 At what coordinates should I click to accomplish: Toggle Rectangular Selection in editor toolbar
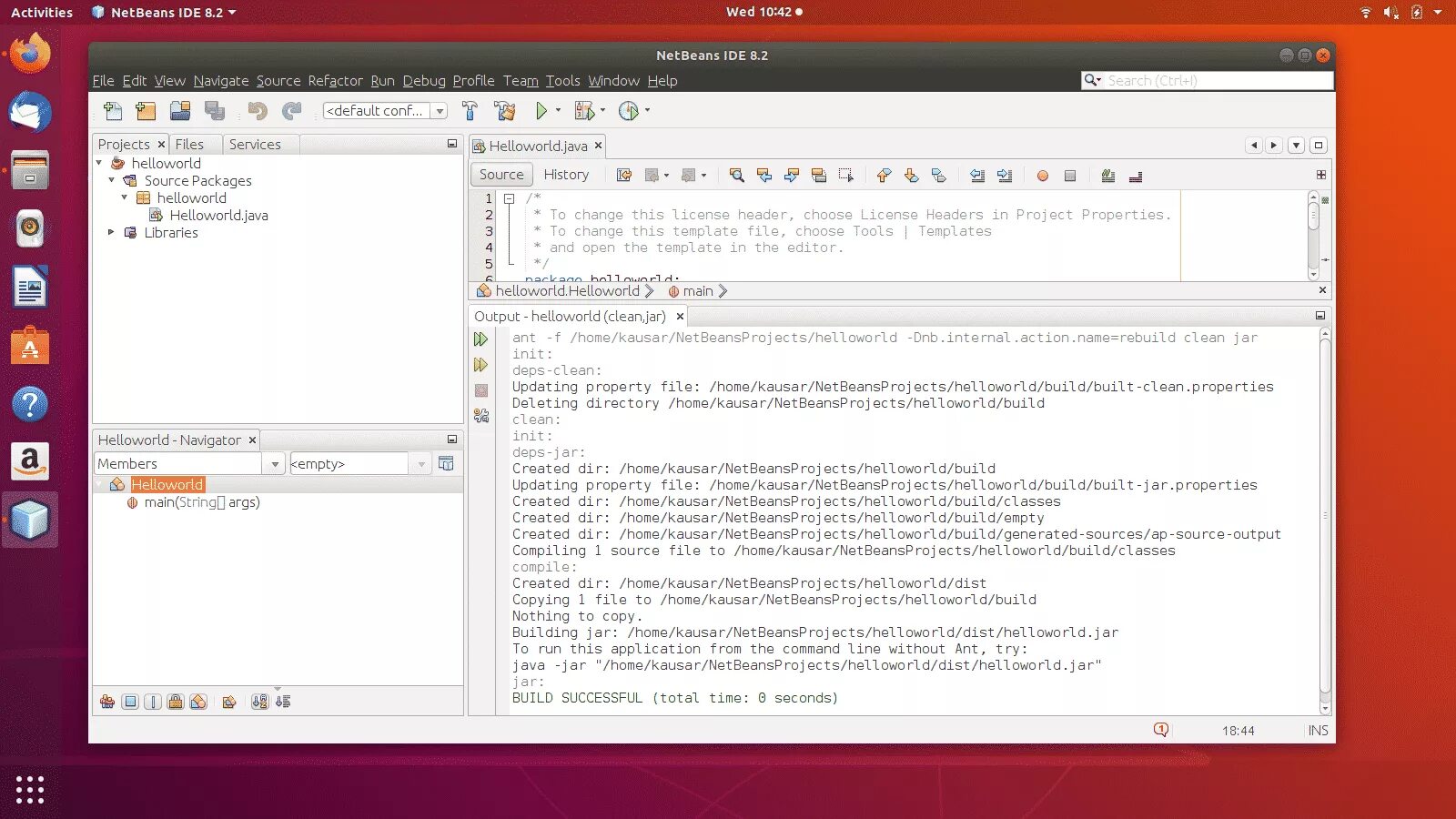click(846, 176)
